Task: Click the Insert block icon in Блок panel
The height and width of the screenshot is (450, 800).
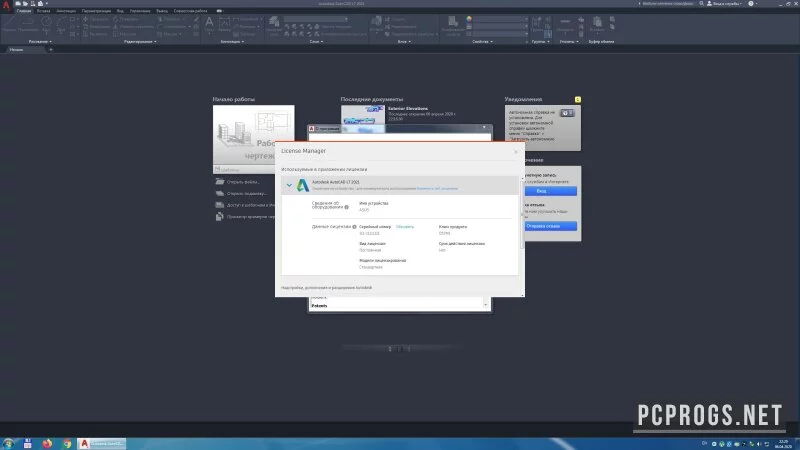Action: click(x=377, y=24)
